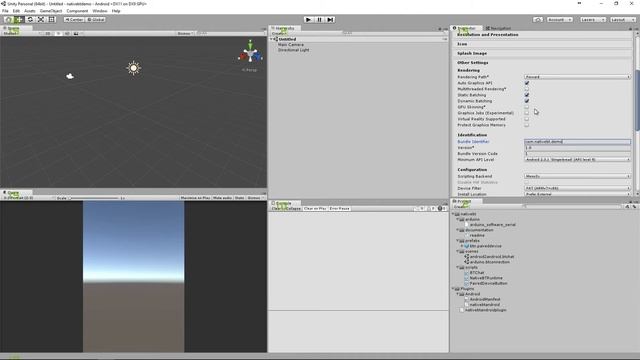The width and height of the screenshot is (640, 360).
Task: Toggle the Center pivot button
Action: pos(74,20)
